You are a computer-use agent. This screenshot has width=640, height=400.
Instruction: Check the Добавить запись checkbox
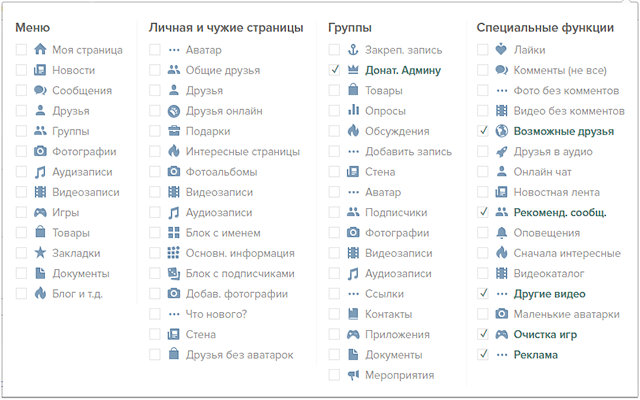click(334, 151)
